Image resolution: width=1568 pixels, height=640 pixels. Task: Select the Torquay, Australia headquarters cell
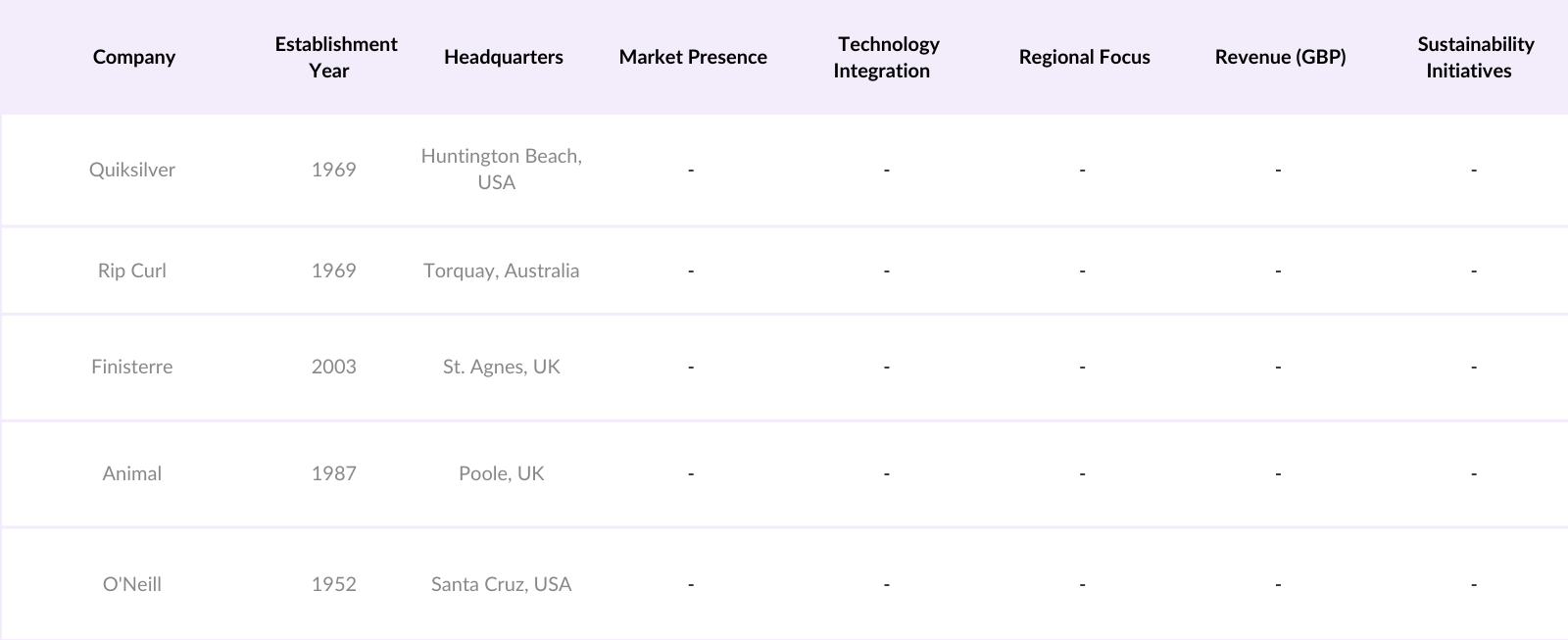coord(501,271)
